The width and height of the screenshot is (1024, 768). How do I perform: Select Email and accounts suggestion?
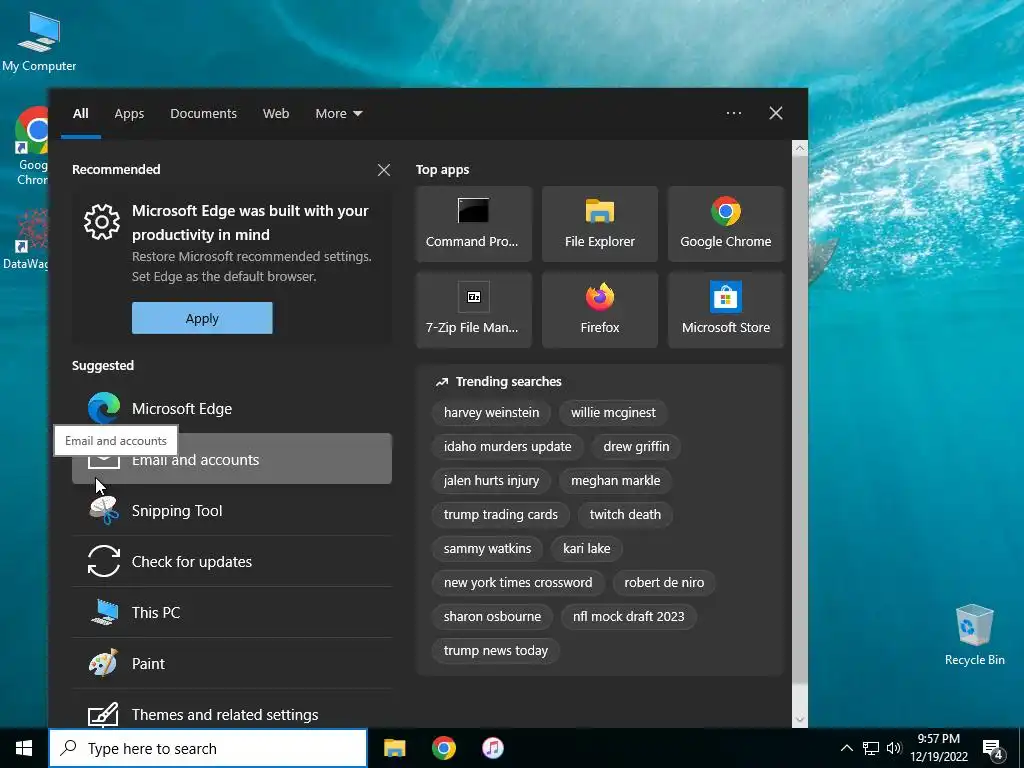pyautogui.click(x=232, y=459)
